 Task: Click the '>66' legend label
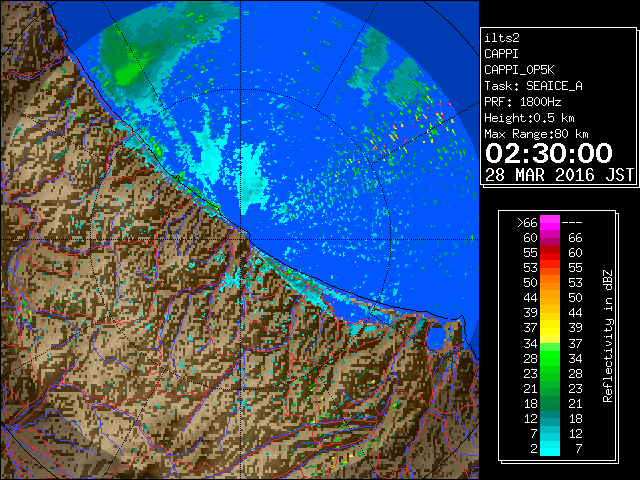point(527,223)
